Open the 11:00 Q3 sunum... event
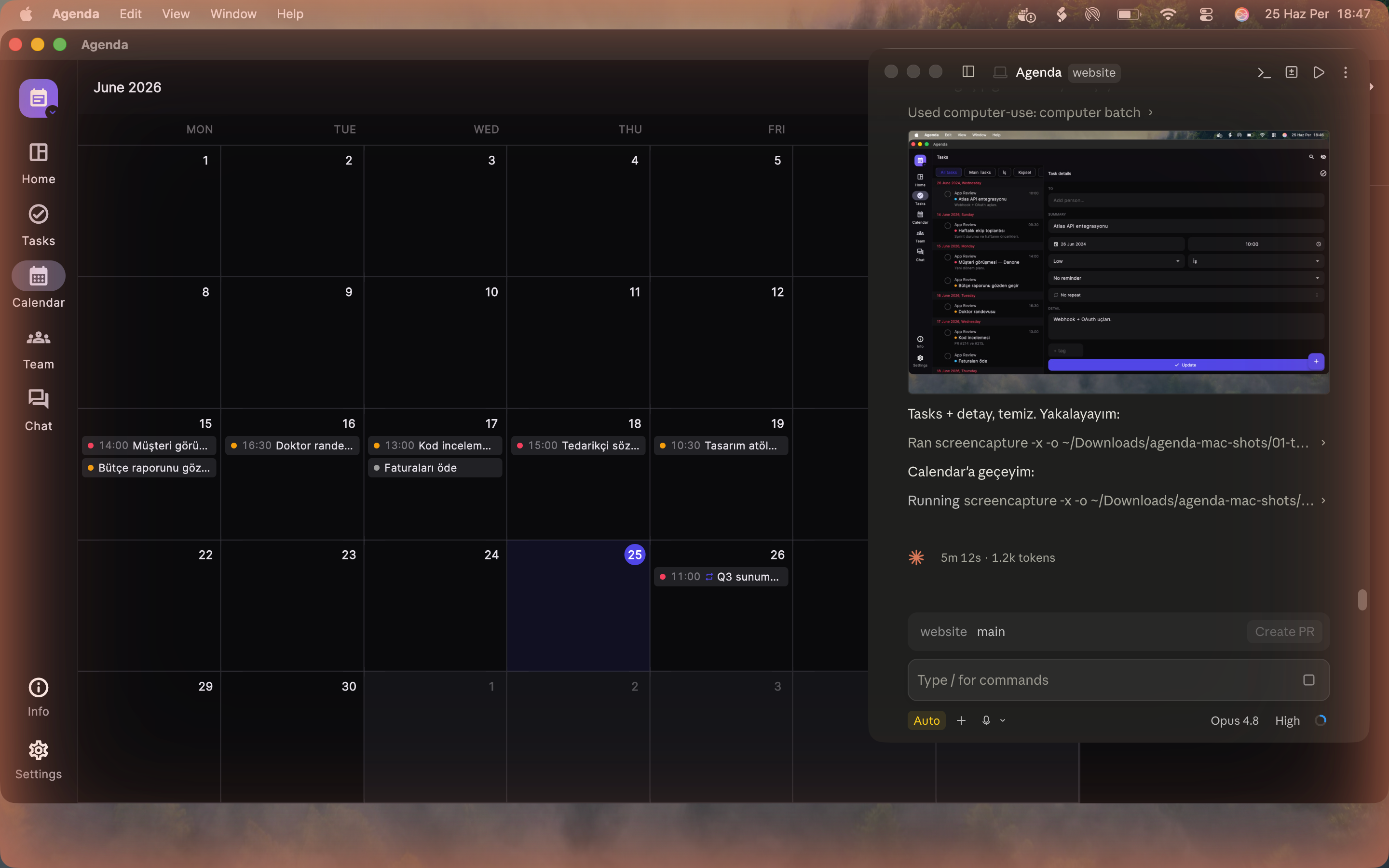The image size is (1389, 868). click(721, 576)
